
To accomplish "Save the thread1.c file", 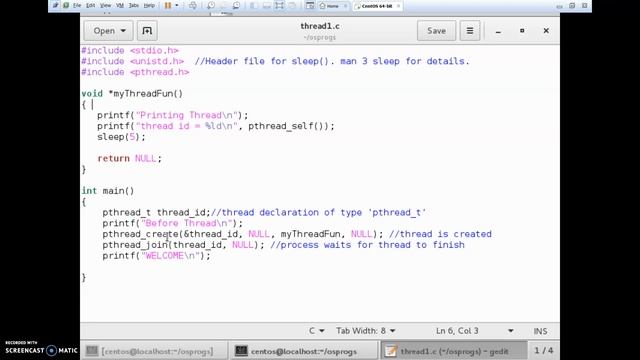I will (436, 31).
